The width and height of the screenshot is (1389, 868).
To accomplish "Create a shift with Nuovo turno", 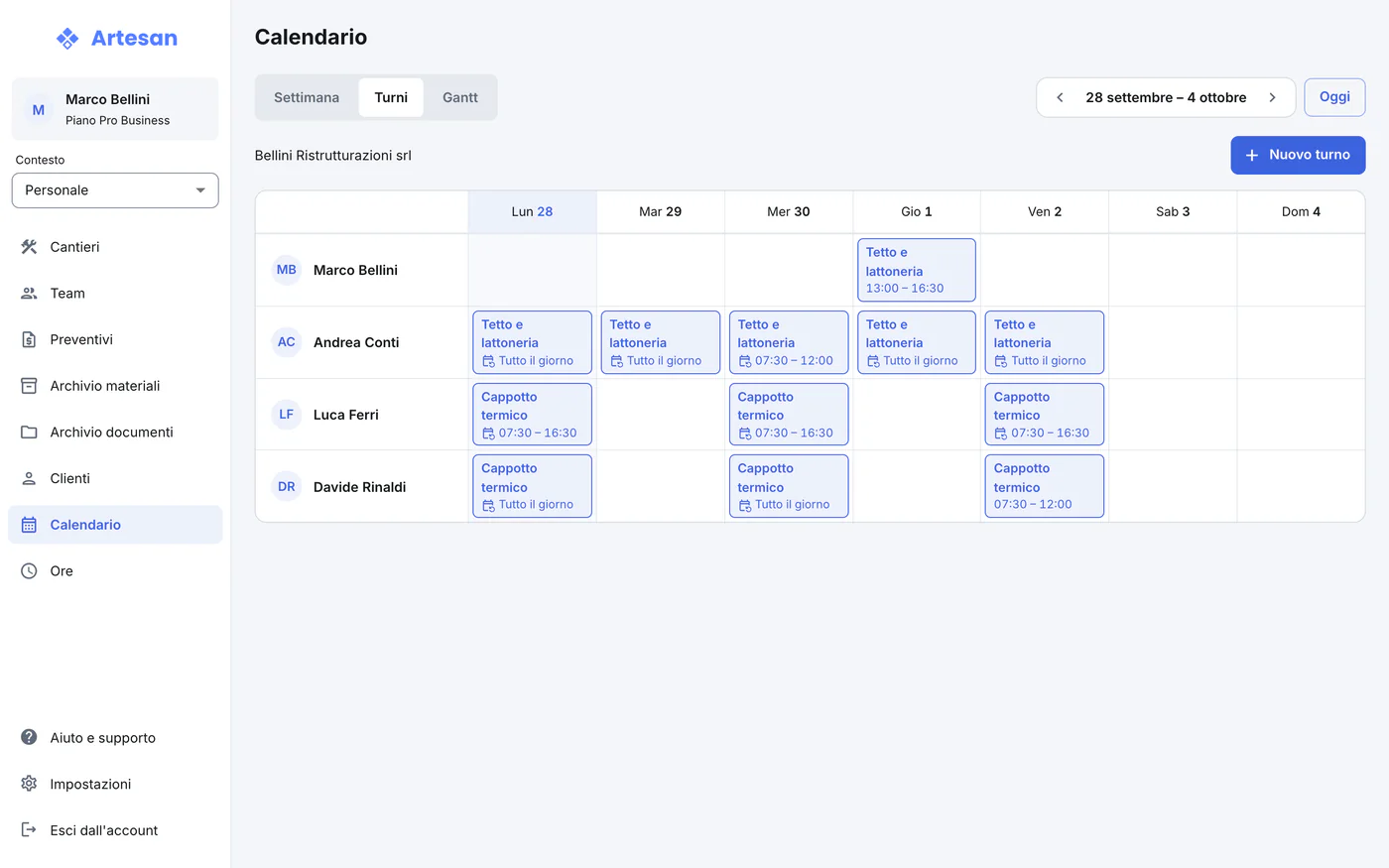I will tap(1298, 155).
